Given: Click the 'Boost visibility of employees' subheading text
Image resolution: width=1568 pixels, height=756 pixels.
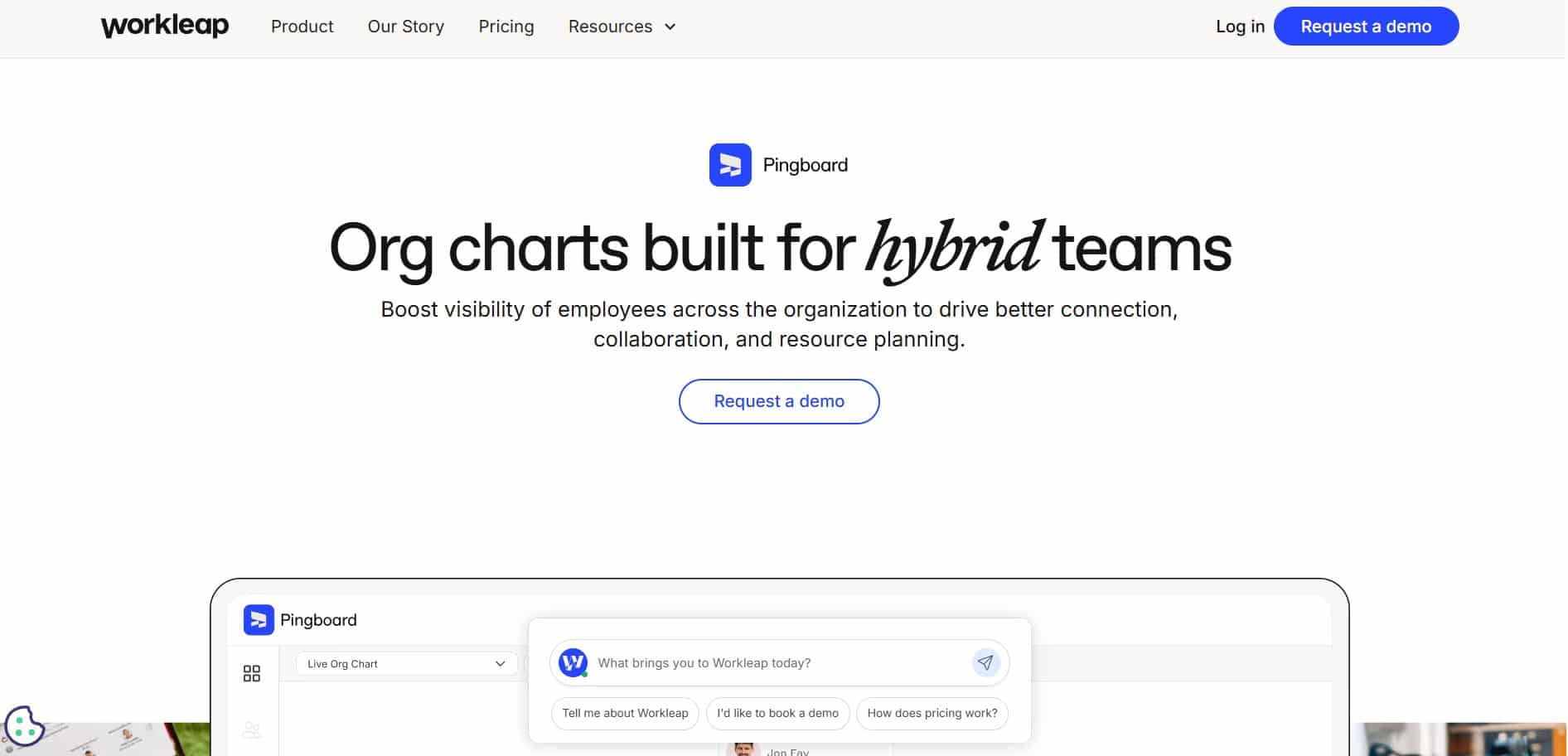Looking at the screenshot, I should tap(779, 324).
